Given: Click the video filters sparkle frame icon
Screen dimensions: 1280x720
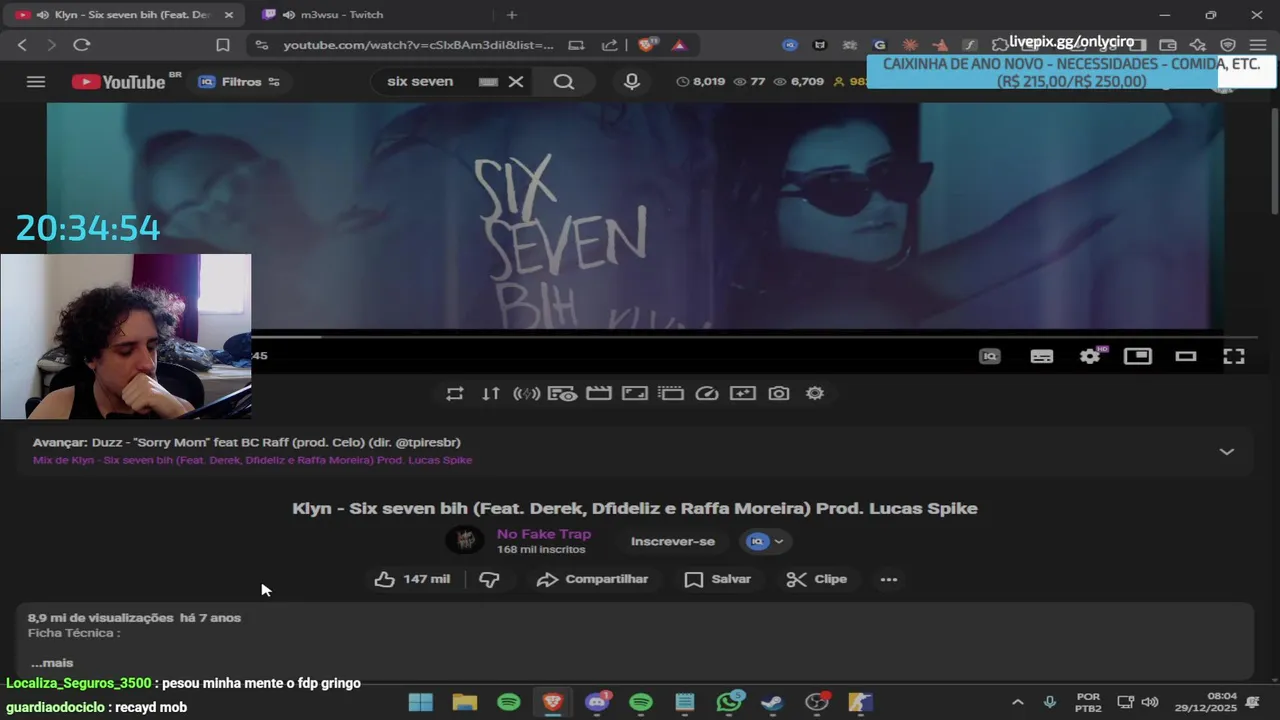Looking at the screenshot, I should (743, 394).
